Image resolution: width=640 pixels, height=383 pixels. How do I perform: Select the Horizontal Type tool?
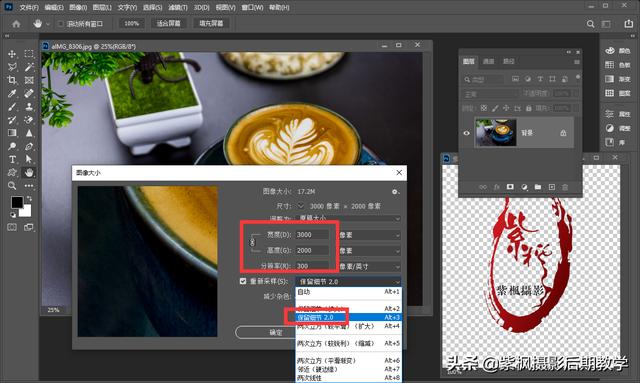[12, 159]
